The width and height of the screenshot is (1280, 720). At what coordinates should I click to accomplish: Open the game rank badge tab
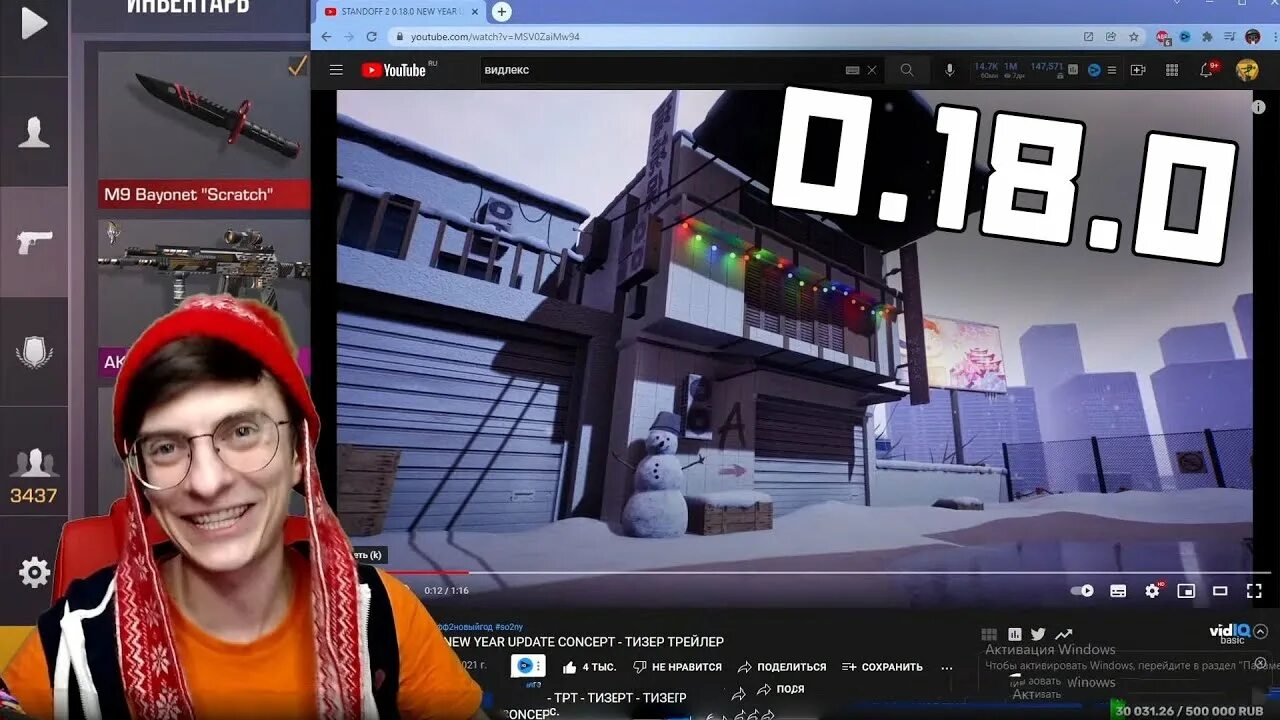34,352
